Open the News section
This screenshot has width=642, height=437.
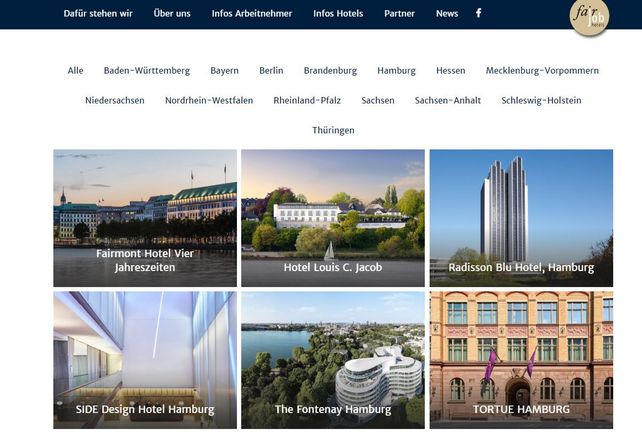point(447,14)
